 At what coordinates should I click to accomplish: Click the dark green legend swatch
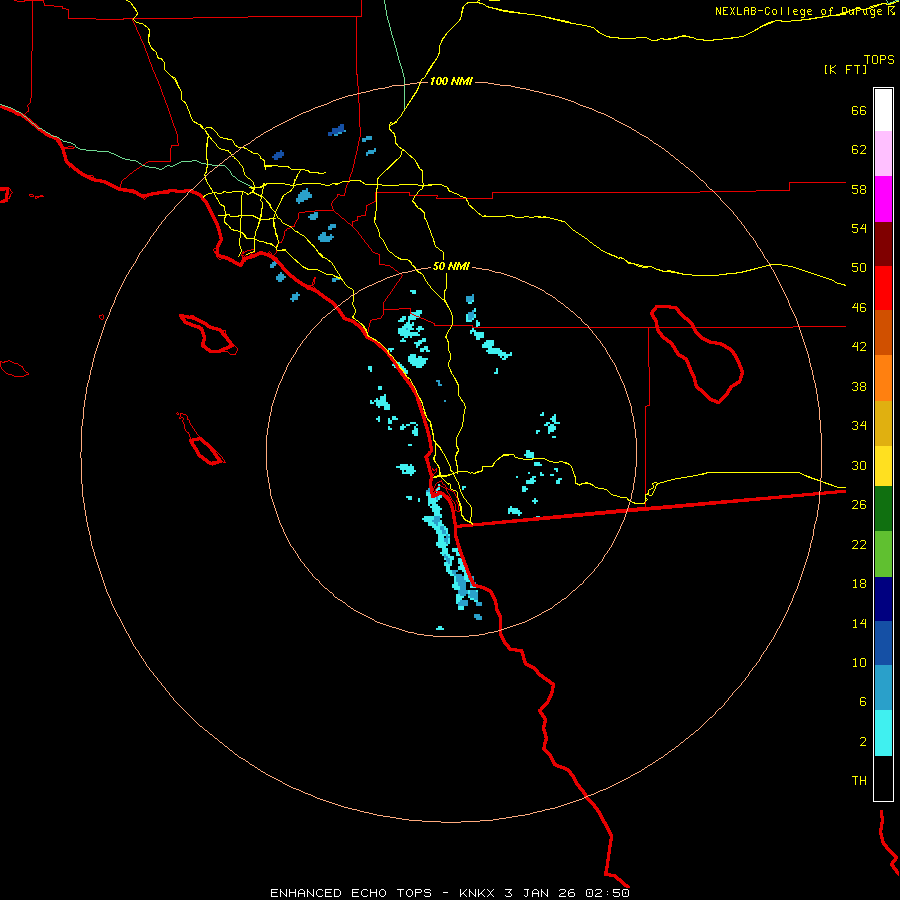(883, 509)
